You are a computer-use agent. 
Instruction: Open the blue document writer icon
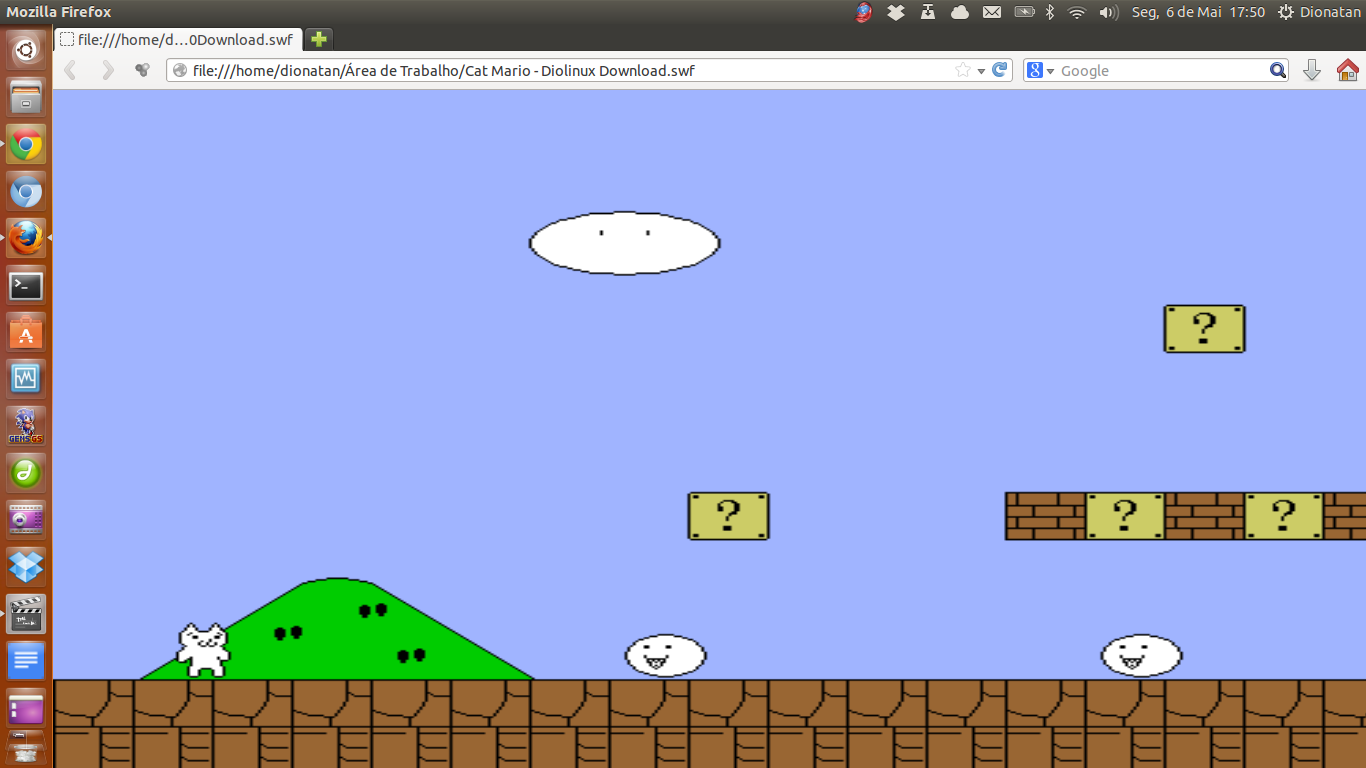point(26,661)
